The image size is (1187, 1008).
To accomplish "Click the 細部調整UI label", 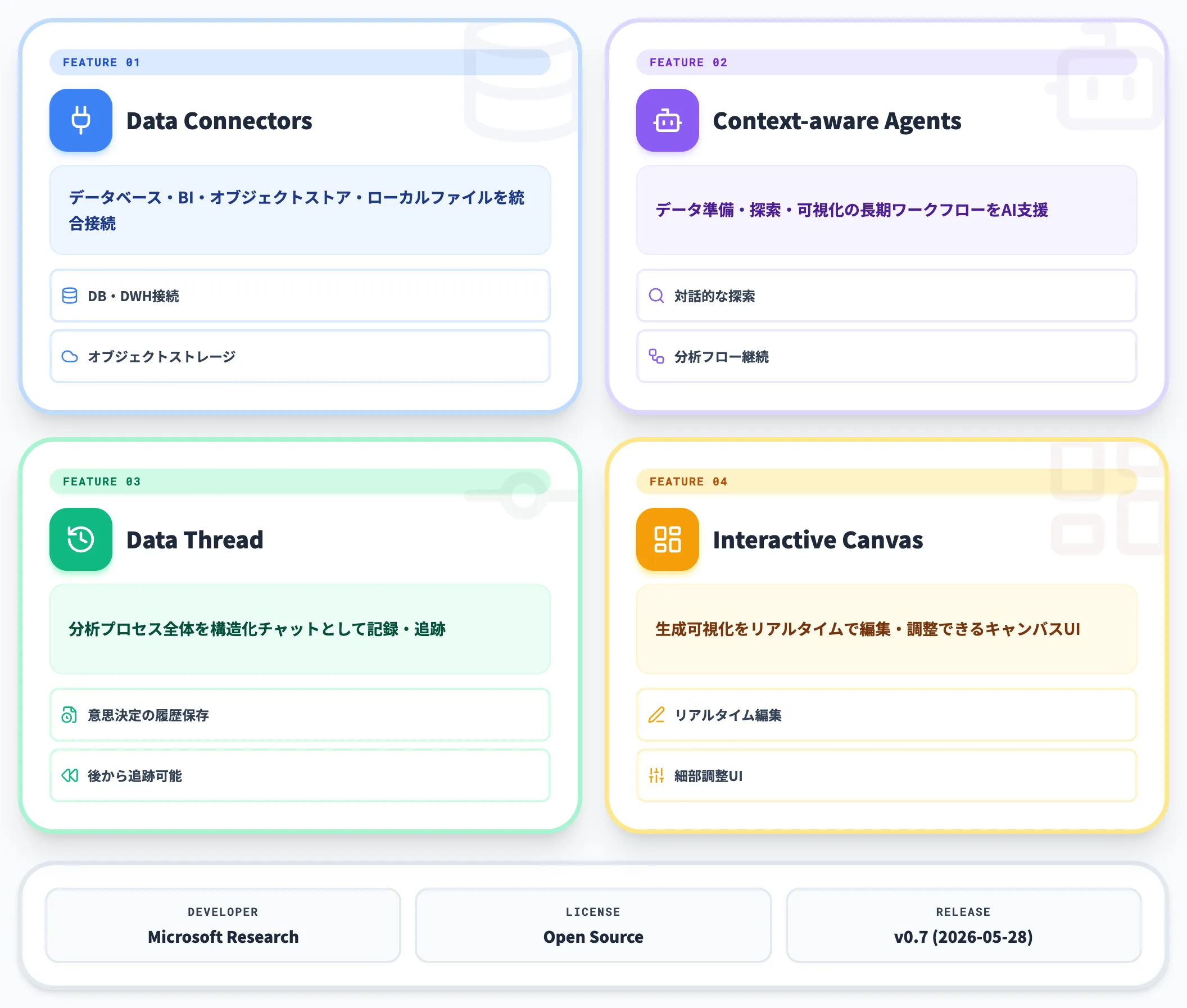I will pos(708,775).
